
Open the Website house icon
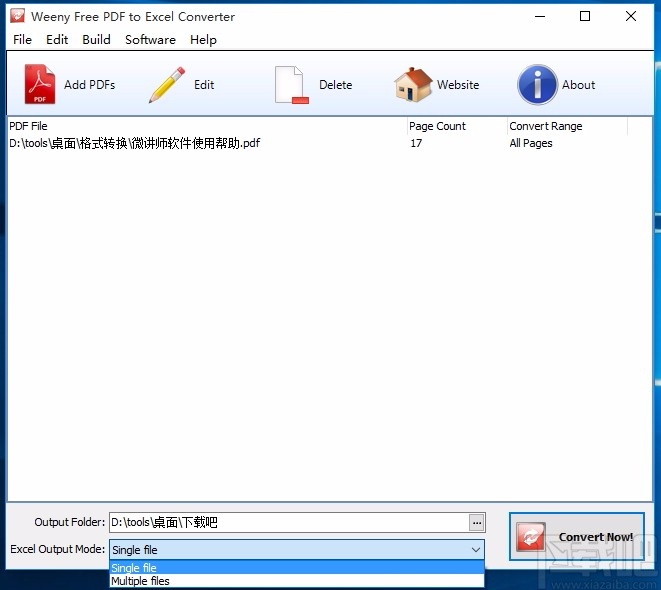click(x=413, y=84)
